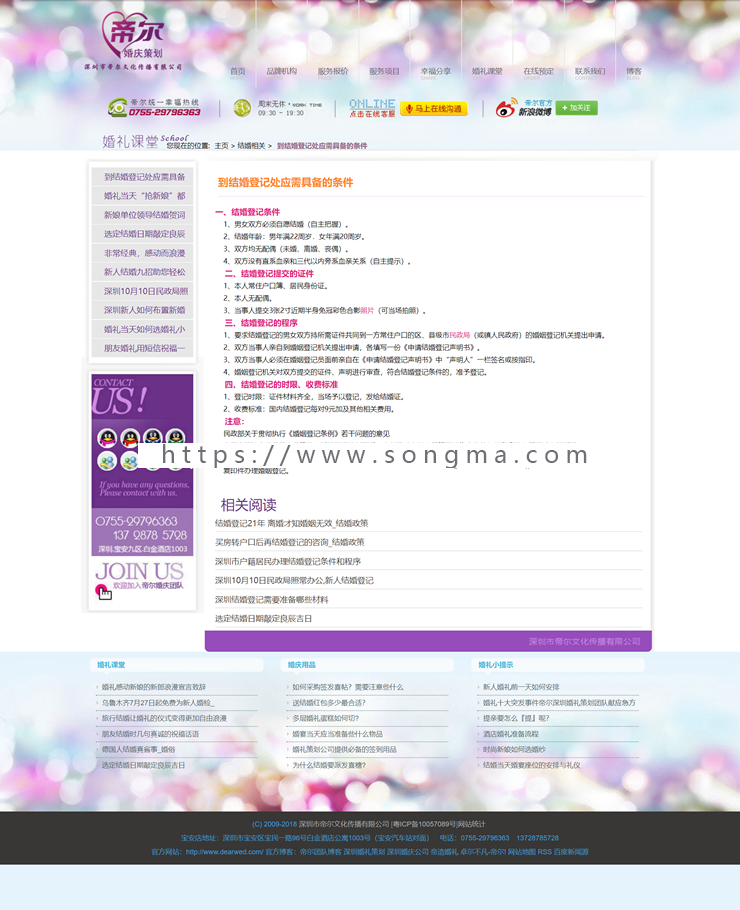Open the 百度新闻源 footer link
Viewport: 740px width, 910px height.
point(571,852)
